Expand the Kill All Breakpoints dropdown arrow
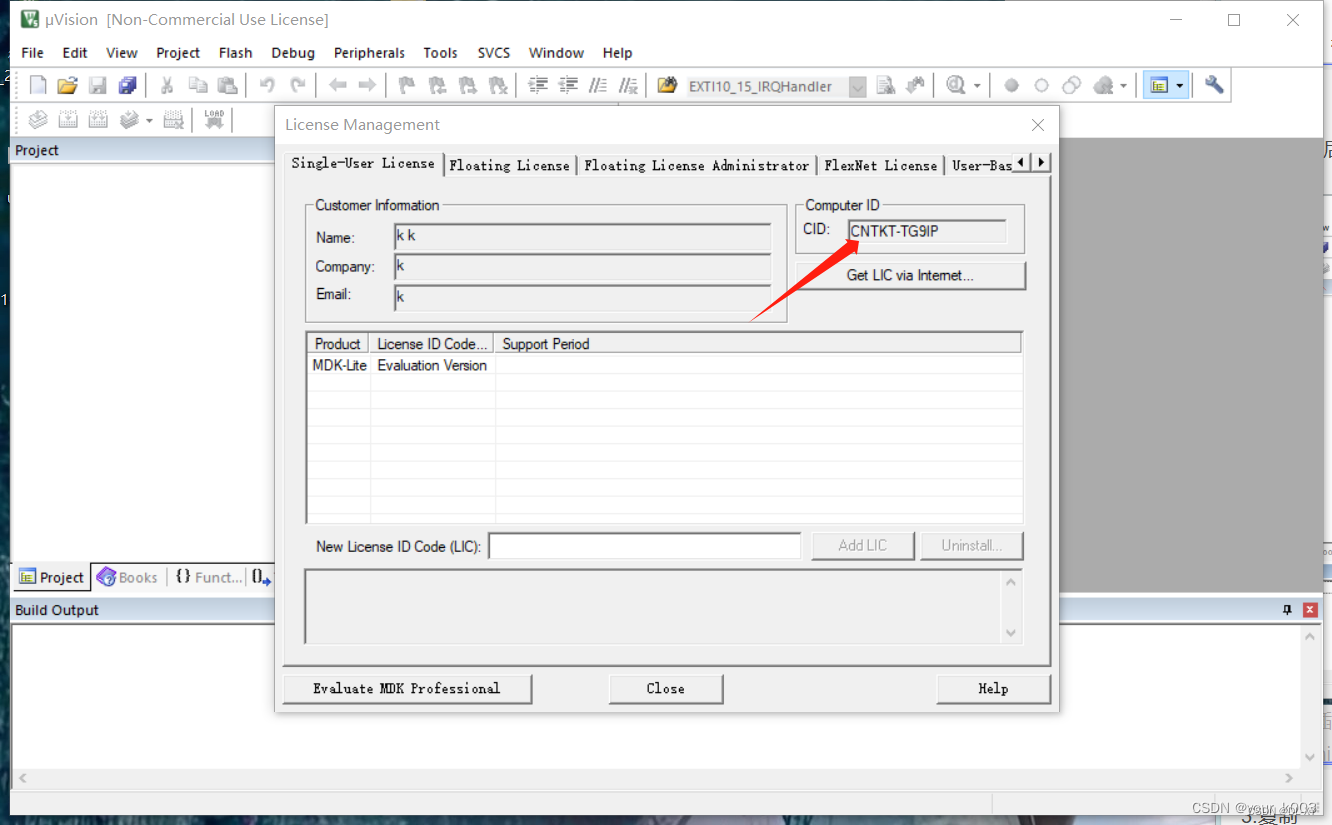Image resolution: width=1332 pixels, height=825 pixels. [1124, 86]
